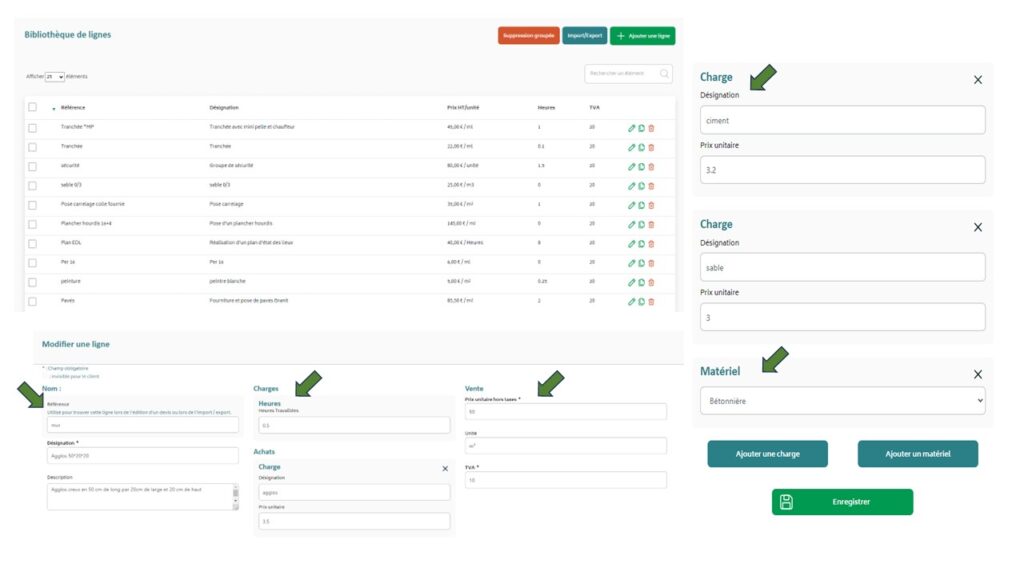Check the Tranchée avec mini pelle row checkbox
1024x576 pixels.
32,128
